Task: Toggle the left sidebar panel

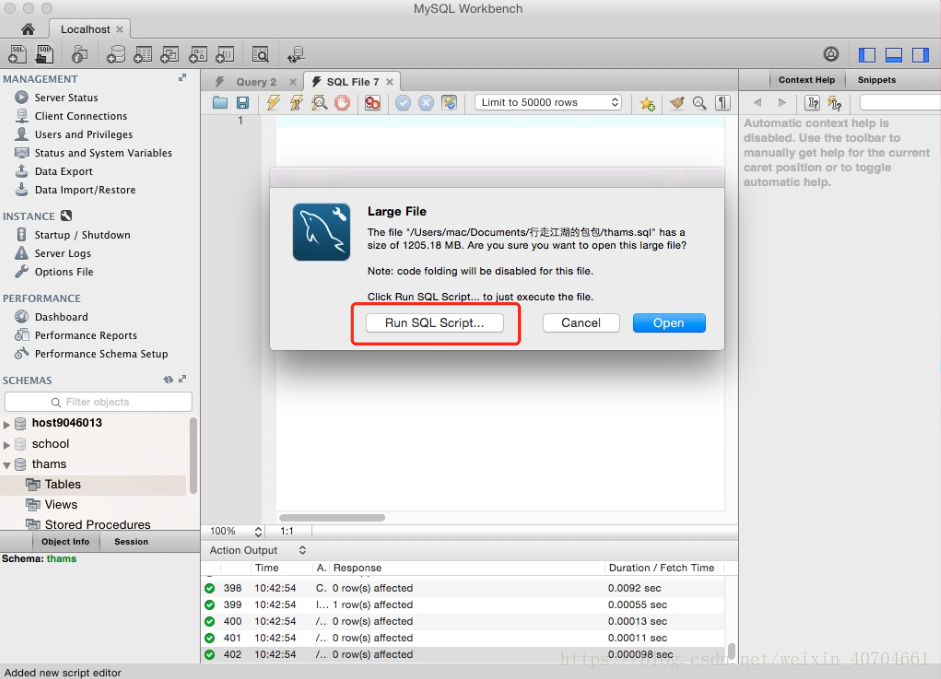Action: (867, 55)
